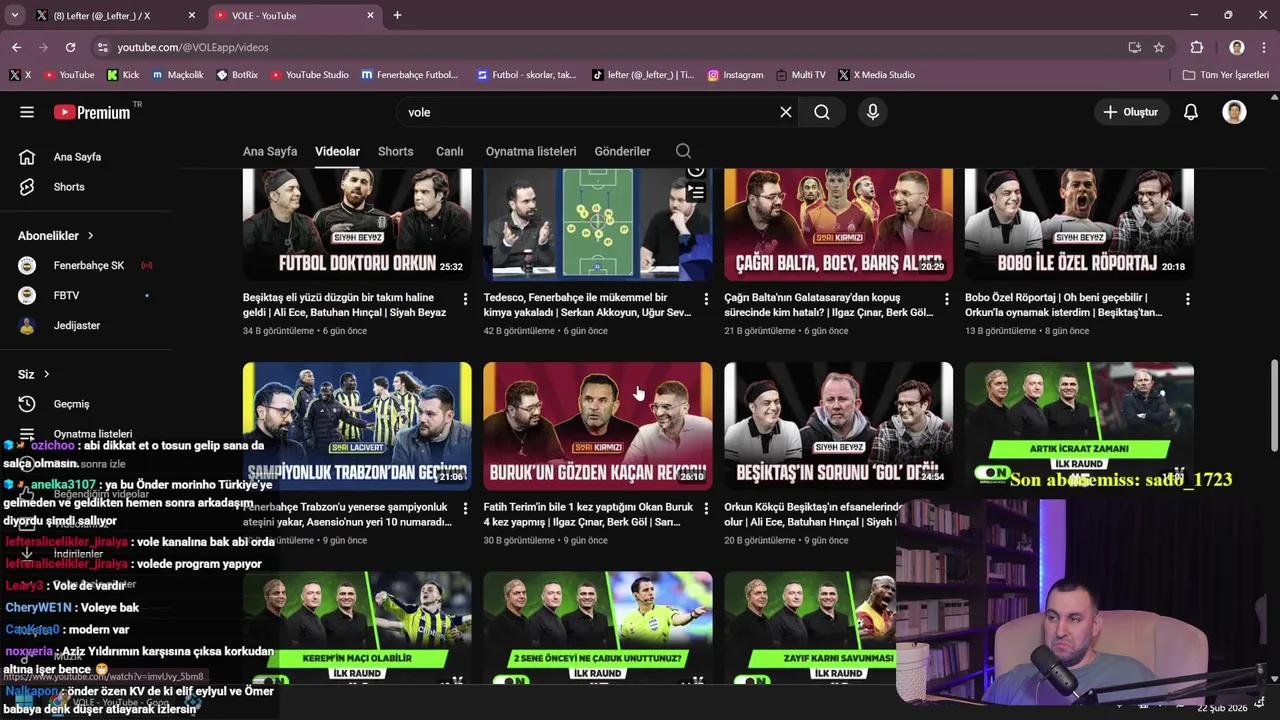Image resolution: width=1280 pixels, height=720 pixels.
Task: Switch to Canlı channel tab
Action: click(x=449, y=151)
